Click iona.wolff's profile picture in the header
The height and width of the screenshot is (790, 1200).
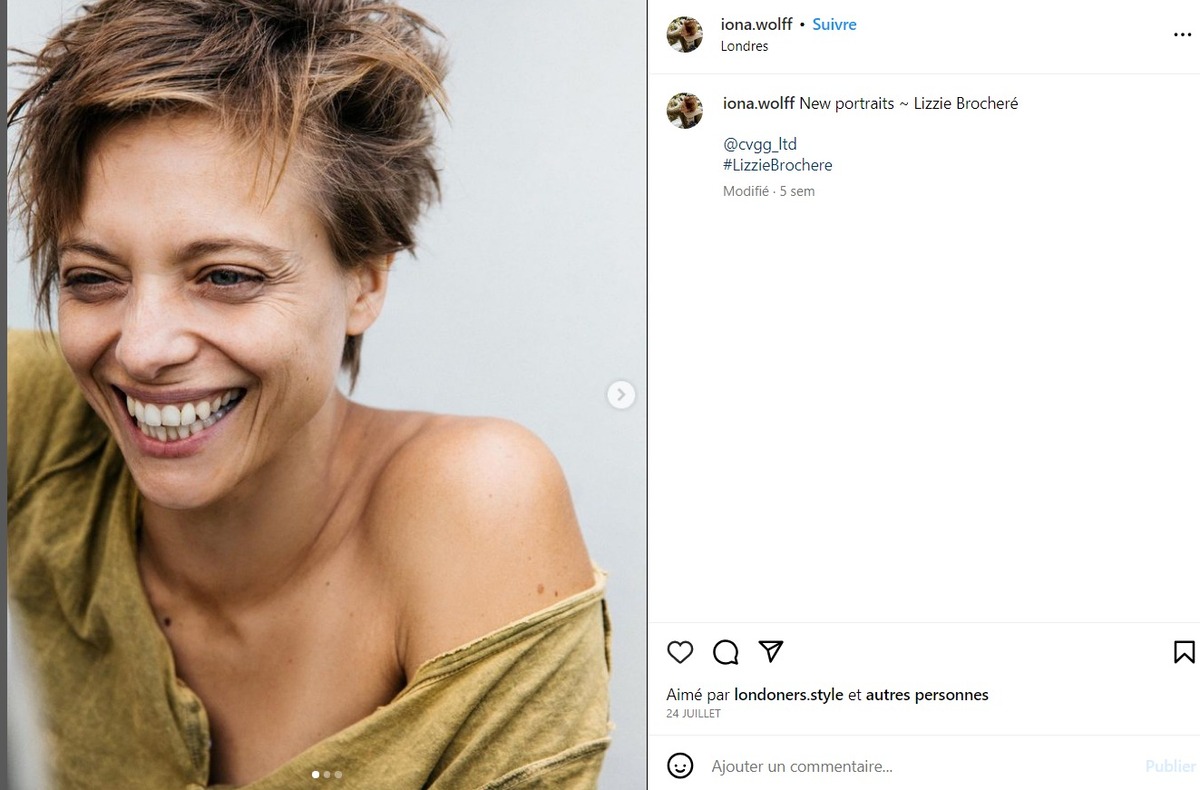685,34
